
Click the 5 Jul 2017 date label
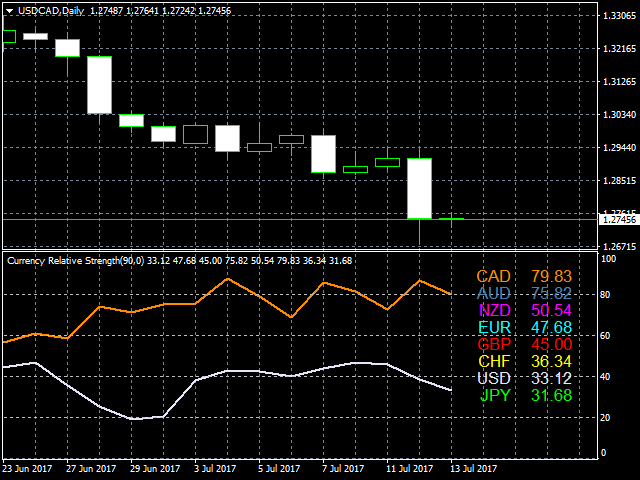[x=279, y=468]
